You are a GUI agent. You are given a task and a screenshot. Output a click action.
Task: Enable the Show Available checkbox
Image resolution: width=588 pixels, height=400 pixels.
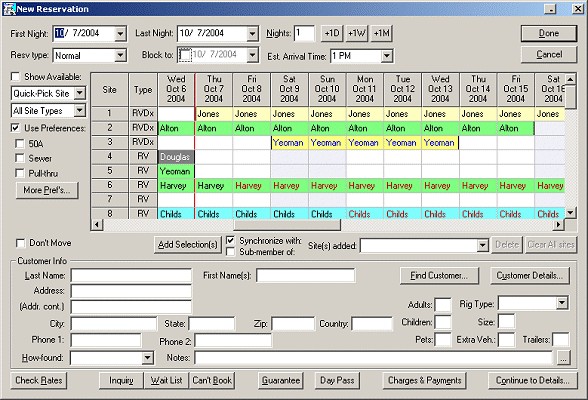click(x=15, y=77)
